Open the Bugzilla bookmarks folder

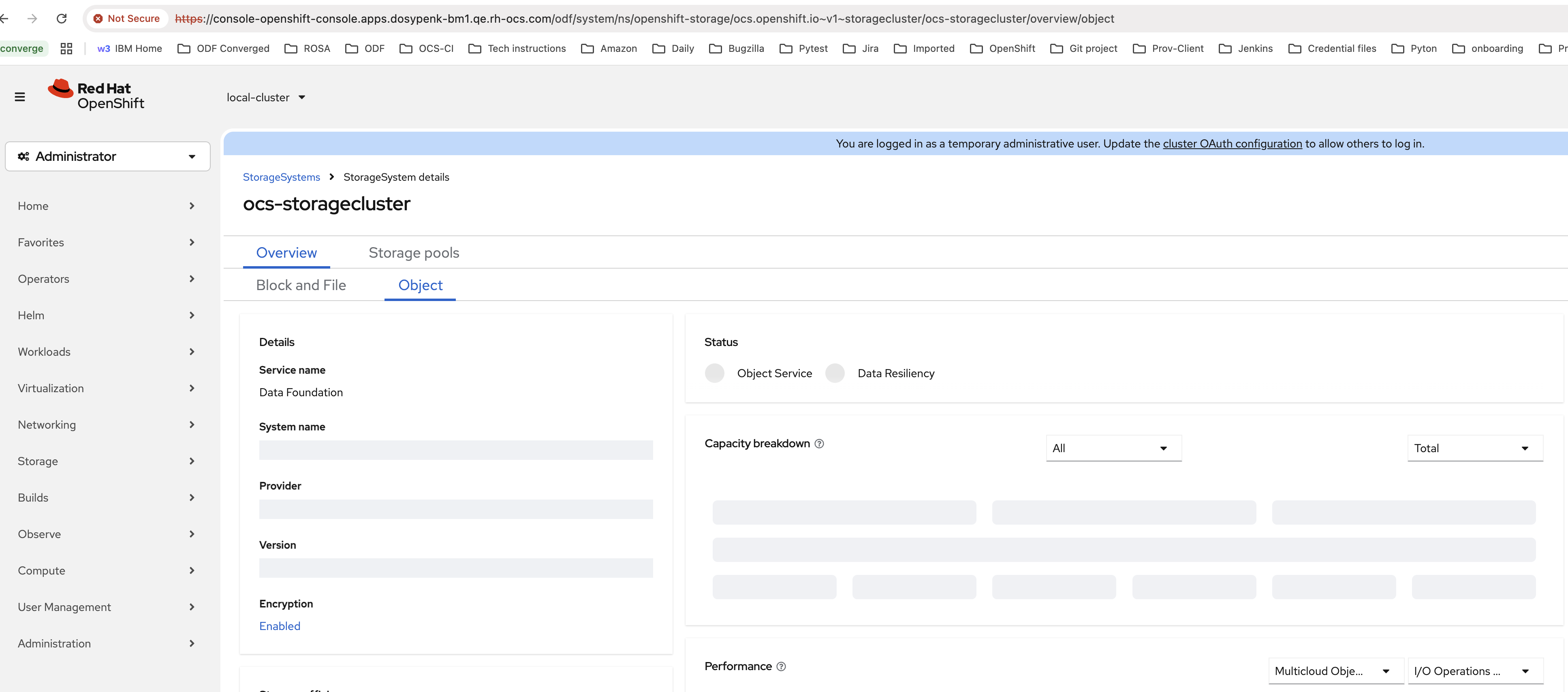(x=737, y=49)
